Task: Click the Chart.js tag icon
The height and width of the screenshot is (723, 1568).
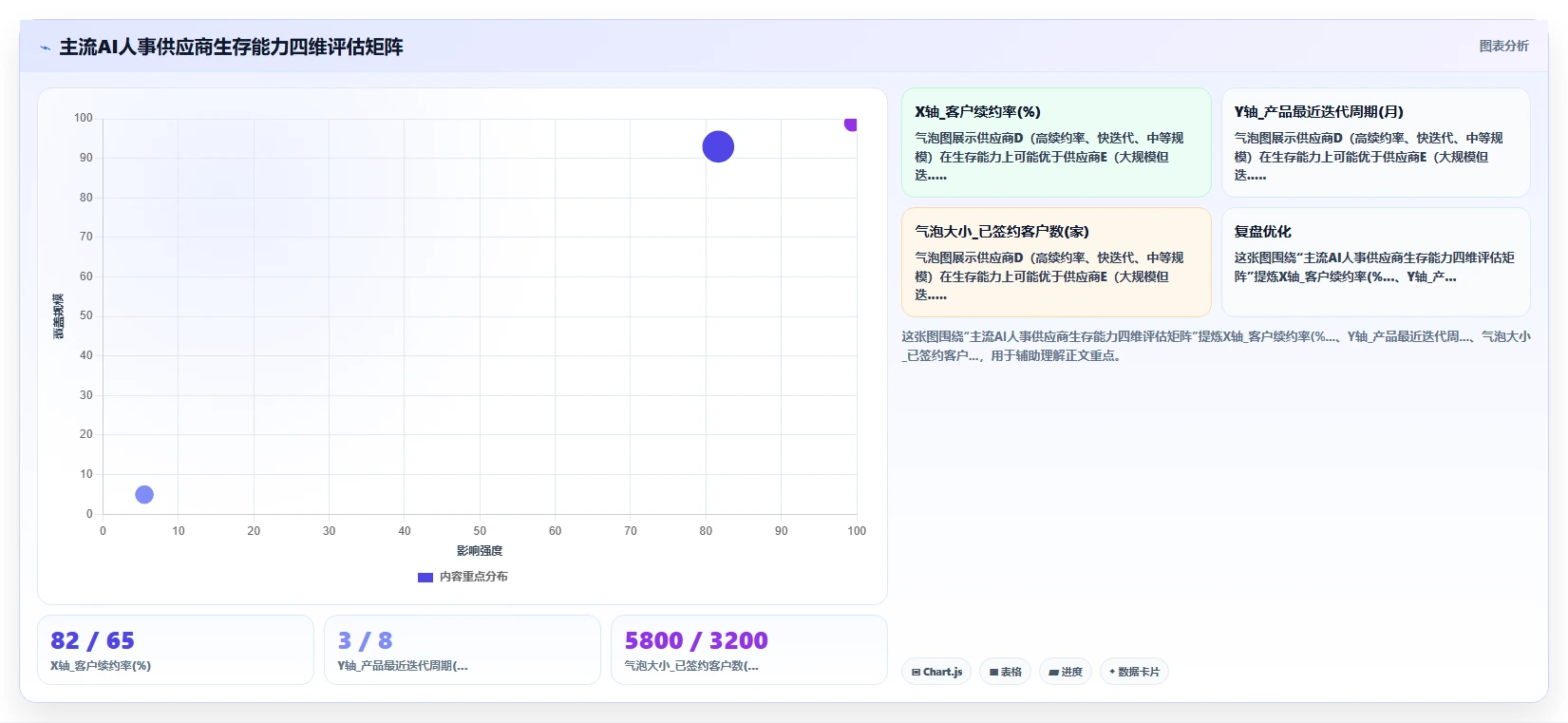Action: click(916, 672)
